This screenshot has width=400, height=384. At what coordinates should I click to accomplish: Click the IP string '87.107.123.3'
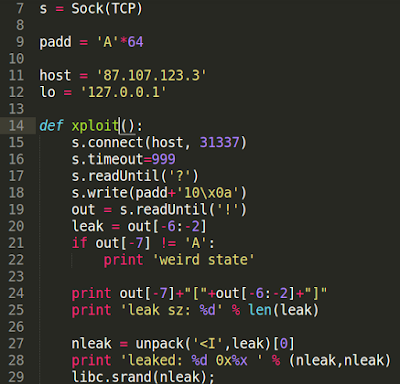[x=152, y=75]
